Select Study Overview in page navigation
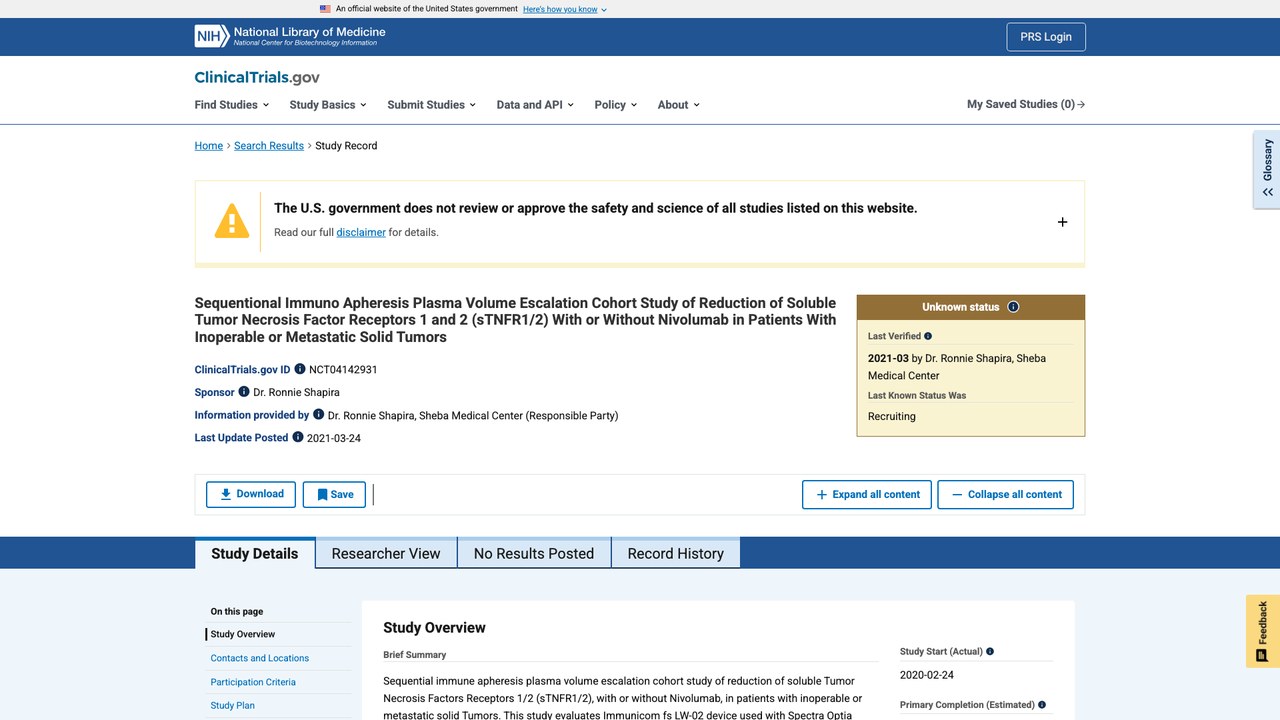1280x720 pixels. pyautogui.click(x=243, y=634)
